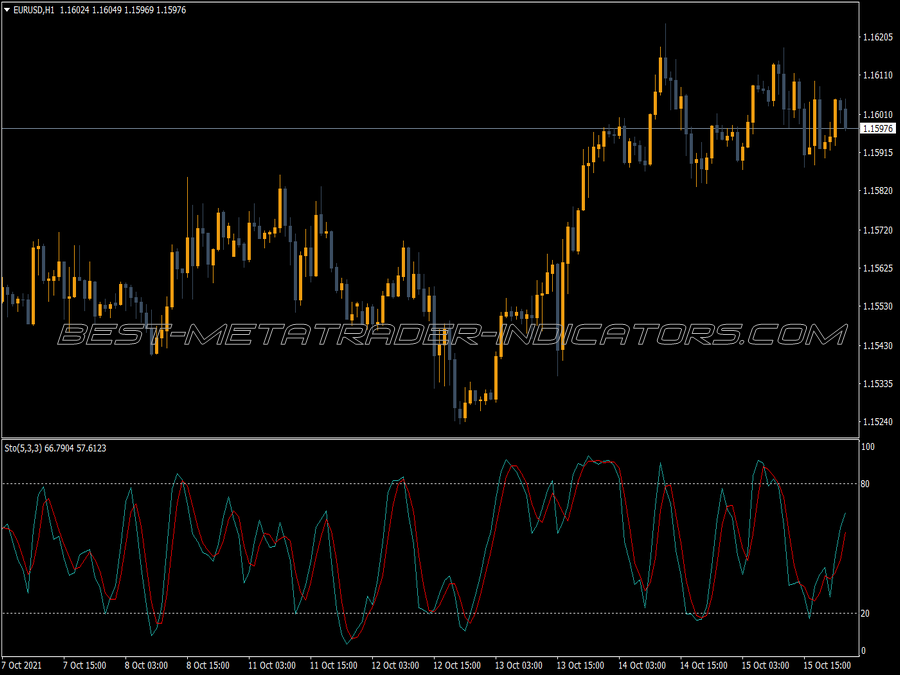Click the 1.15240 price on right scale
This screenshot has width=900, height=675.
click(880, 419)
